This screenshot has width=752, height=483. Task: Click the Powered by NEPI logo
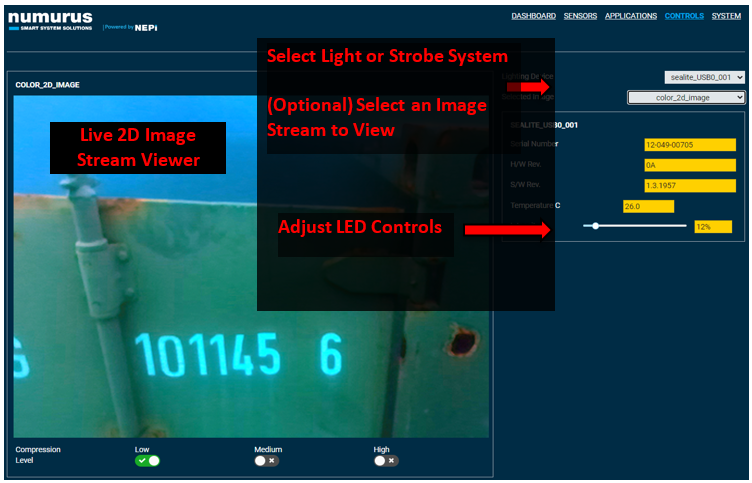[130, 28]
